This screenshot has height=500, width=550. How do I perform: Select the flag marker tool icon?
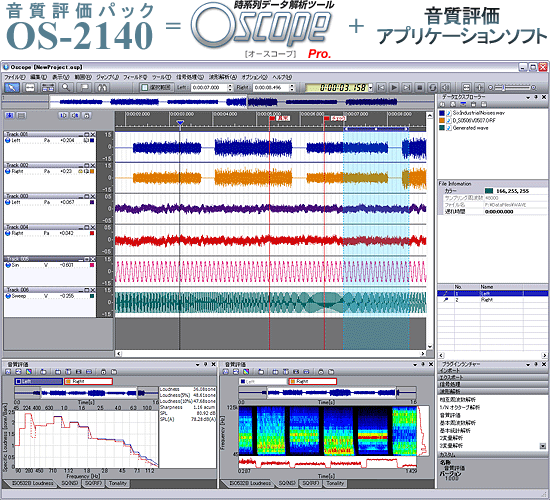click(85, 88)
